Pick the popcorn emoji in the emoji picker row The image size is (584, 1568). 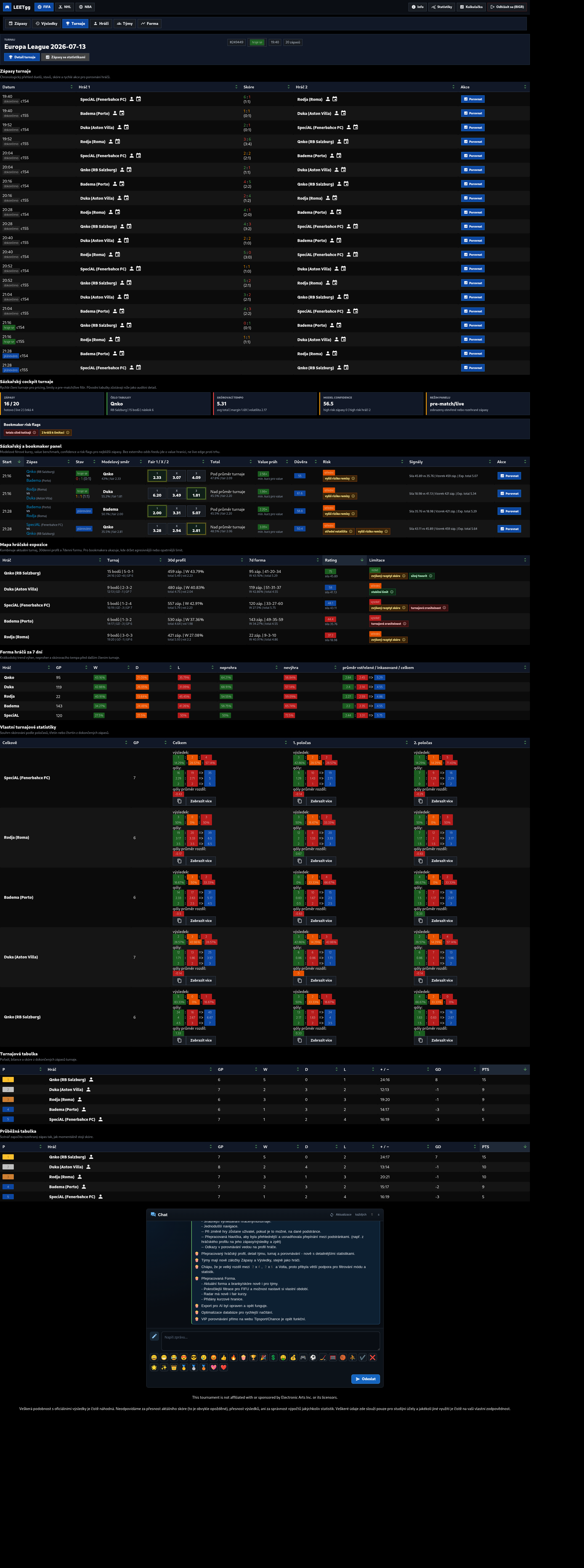(x=243, y=1357)
